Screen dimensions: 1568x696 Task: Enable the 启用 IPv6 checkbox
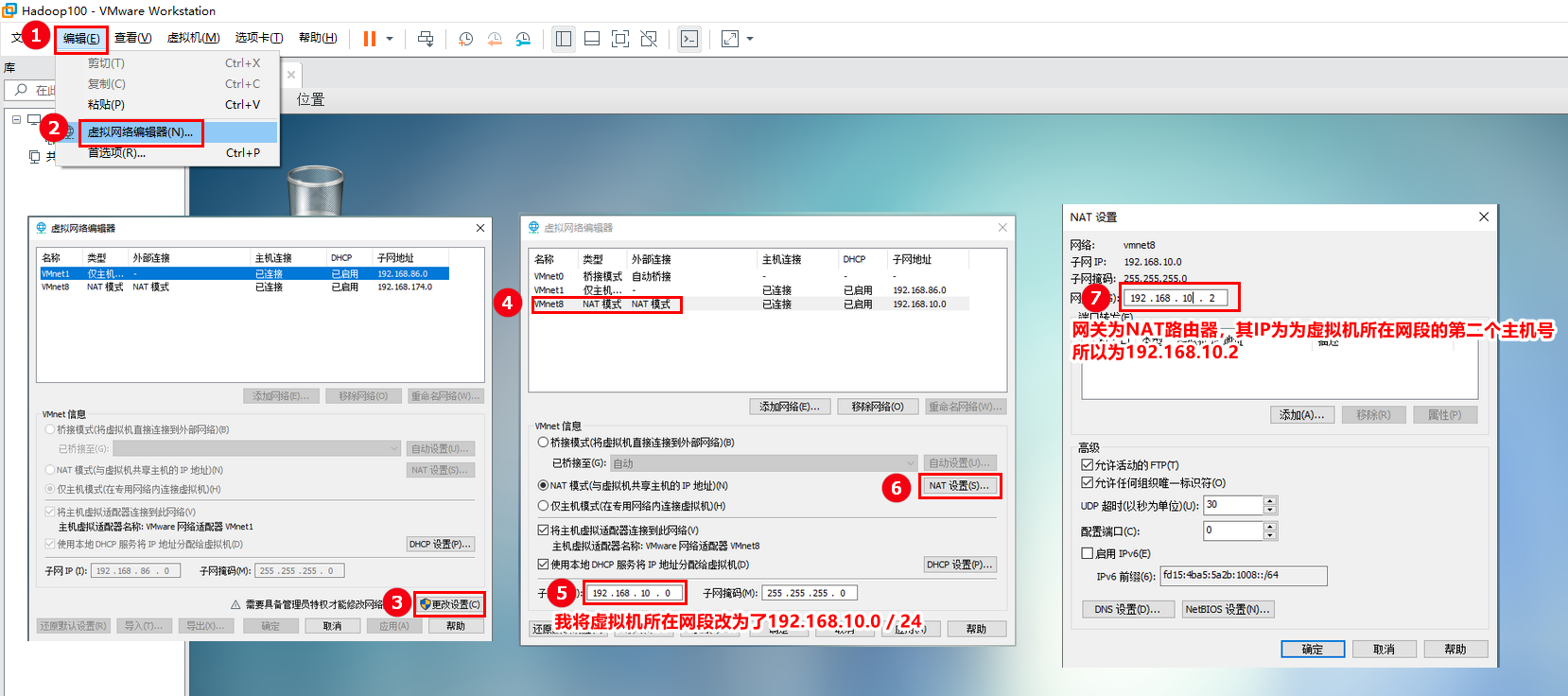pos(1087,553)
